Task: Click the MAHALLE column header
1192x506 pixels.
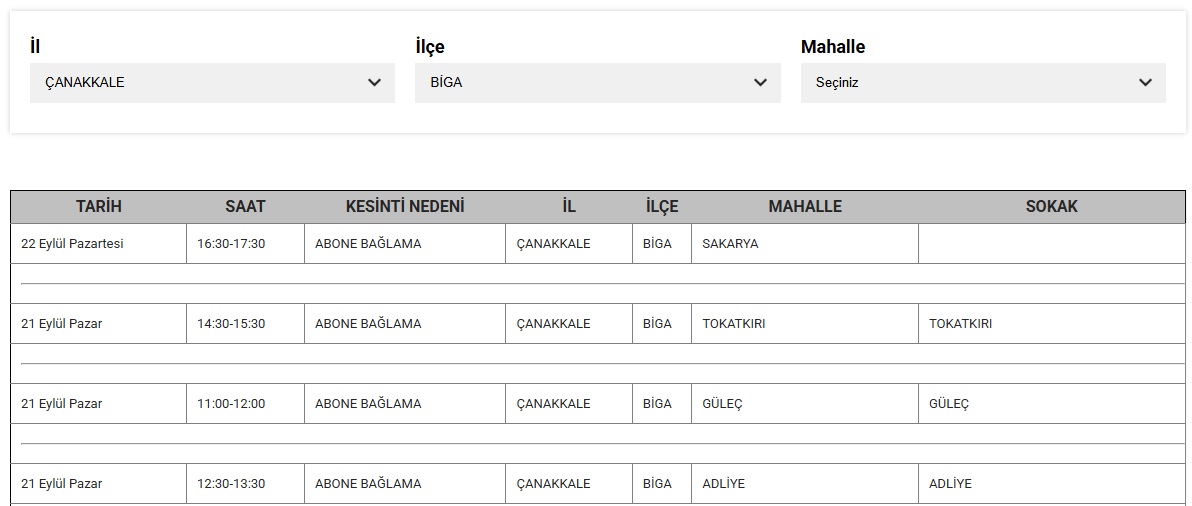Action: (x=805, y=207)
